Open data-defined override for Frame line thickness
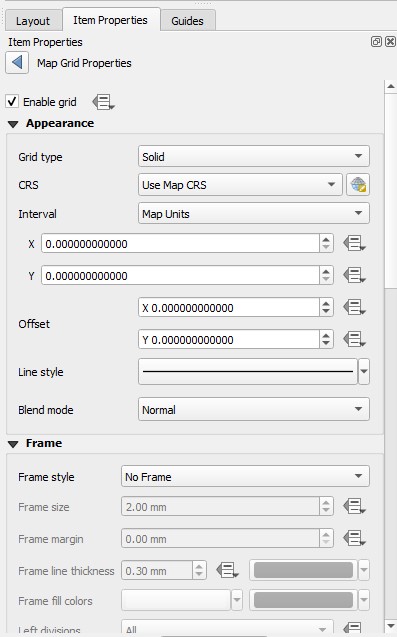Screen dimensions: 397x637 (x=228, y=570)
